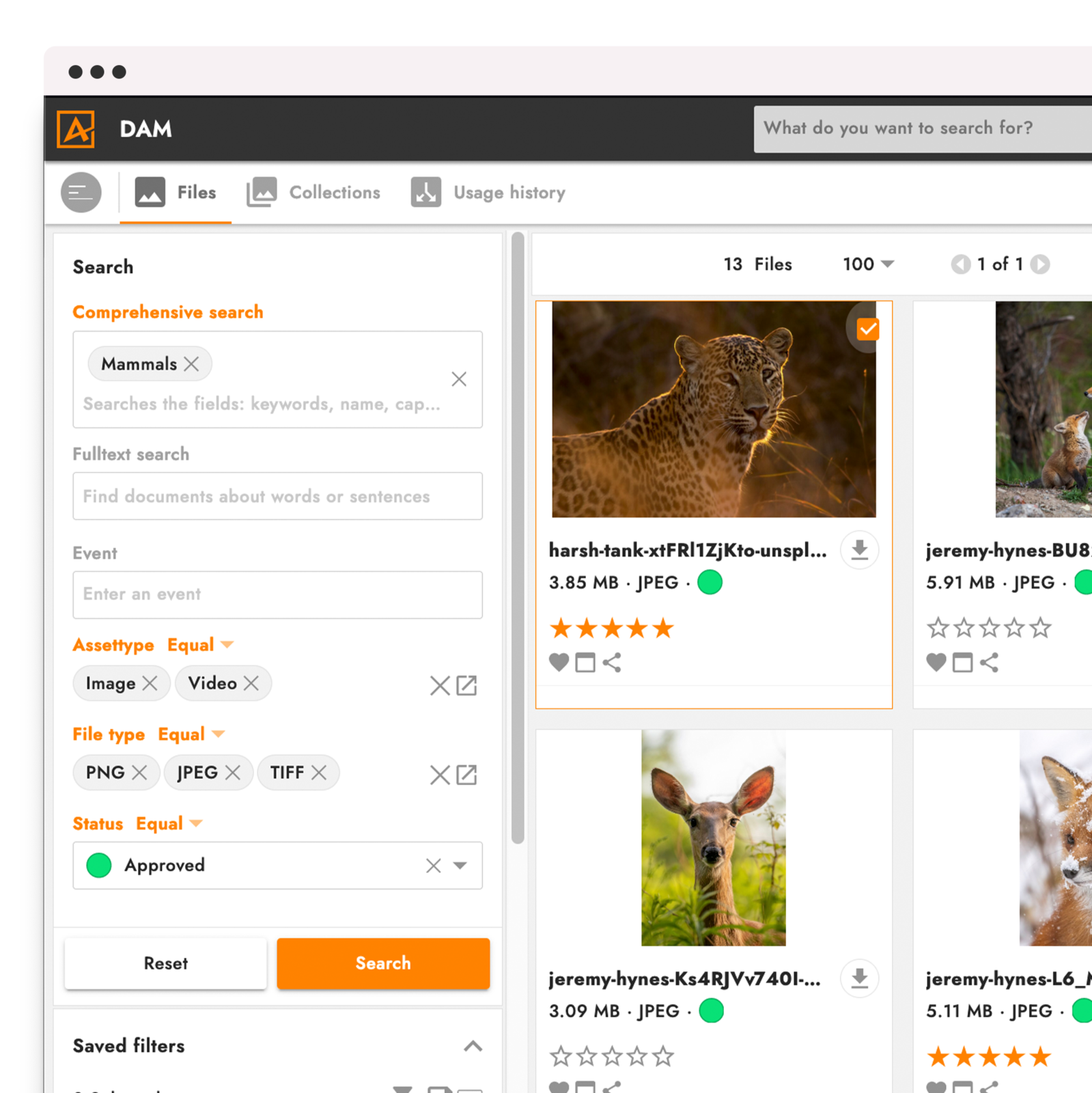This screenshot has height=1093, width=1092.
Task: Remove the TIFF file type chip
Action: tap(319, 773)
